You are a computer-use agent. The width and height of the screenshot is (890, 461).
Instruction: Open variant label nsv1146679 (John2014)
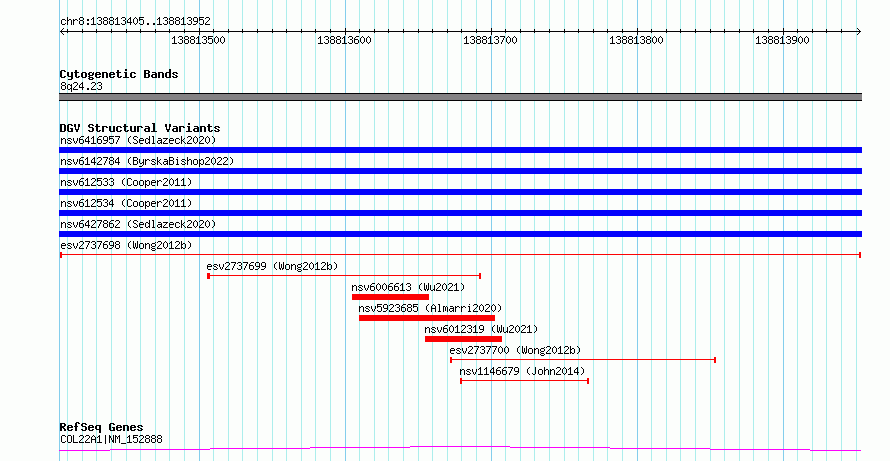pyautogui.click(x=522, y=371)
